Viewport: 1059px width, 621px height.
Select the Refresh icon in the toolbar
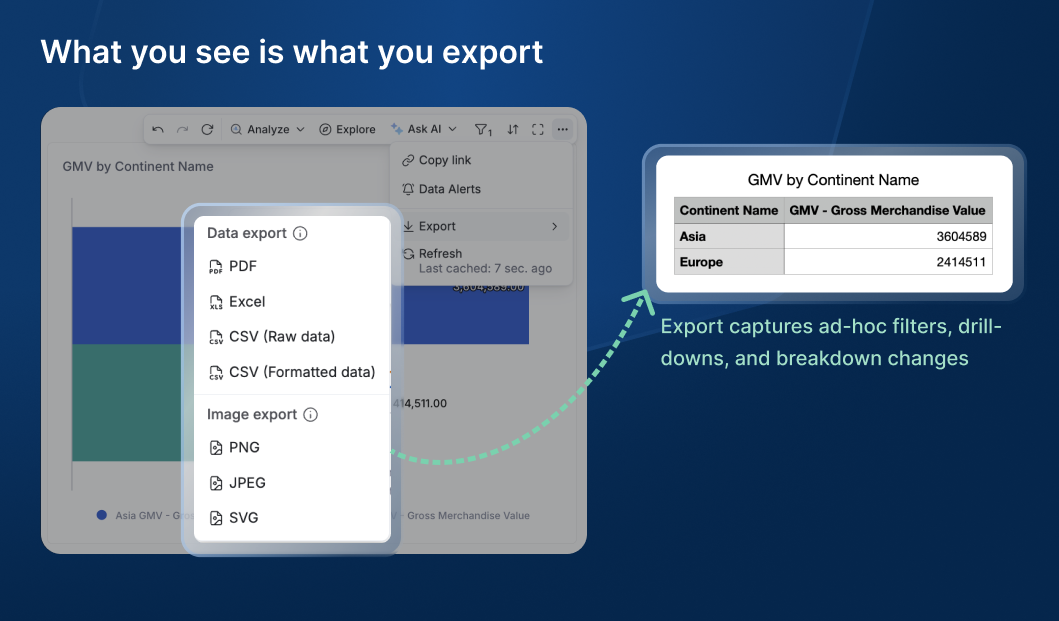coord(207,129)
